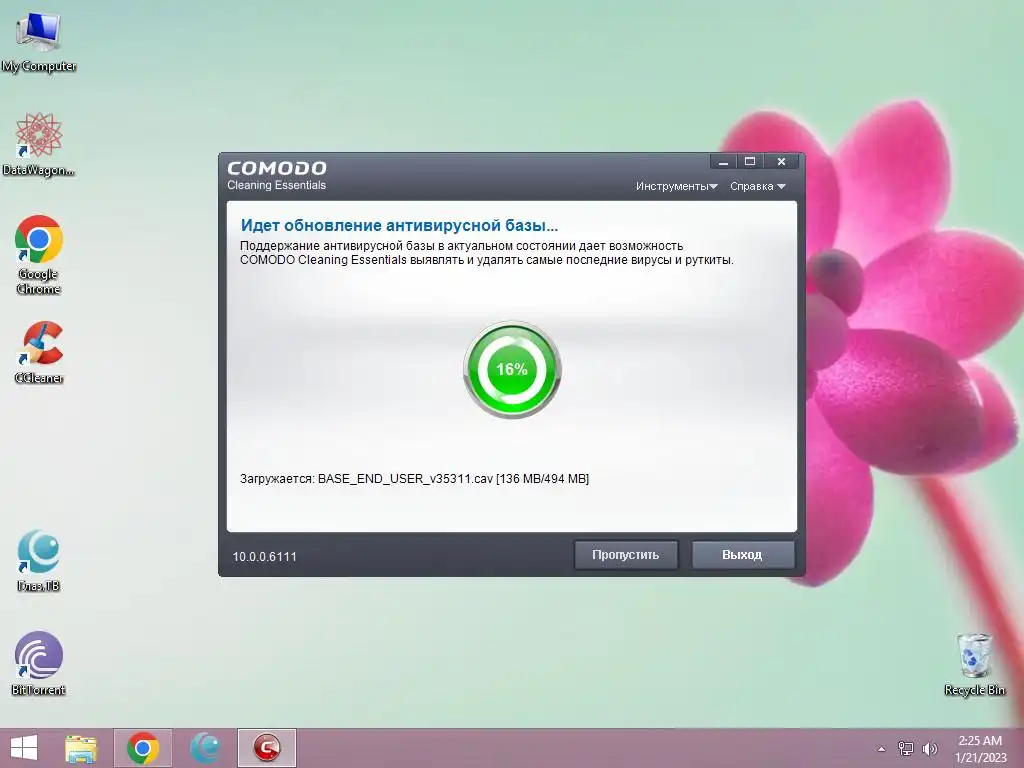Open CCleaner desktop shortcut

(39, 353)
